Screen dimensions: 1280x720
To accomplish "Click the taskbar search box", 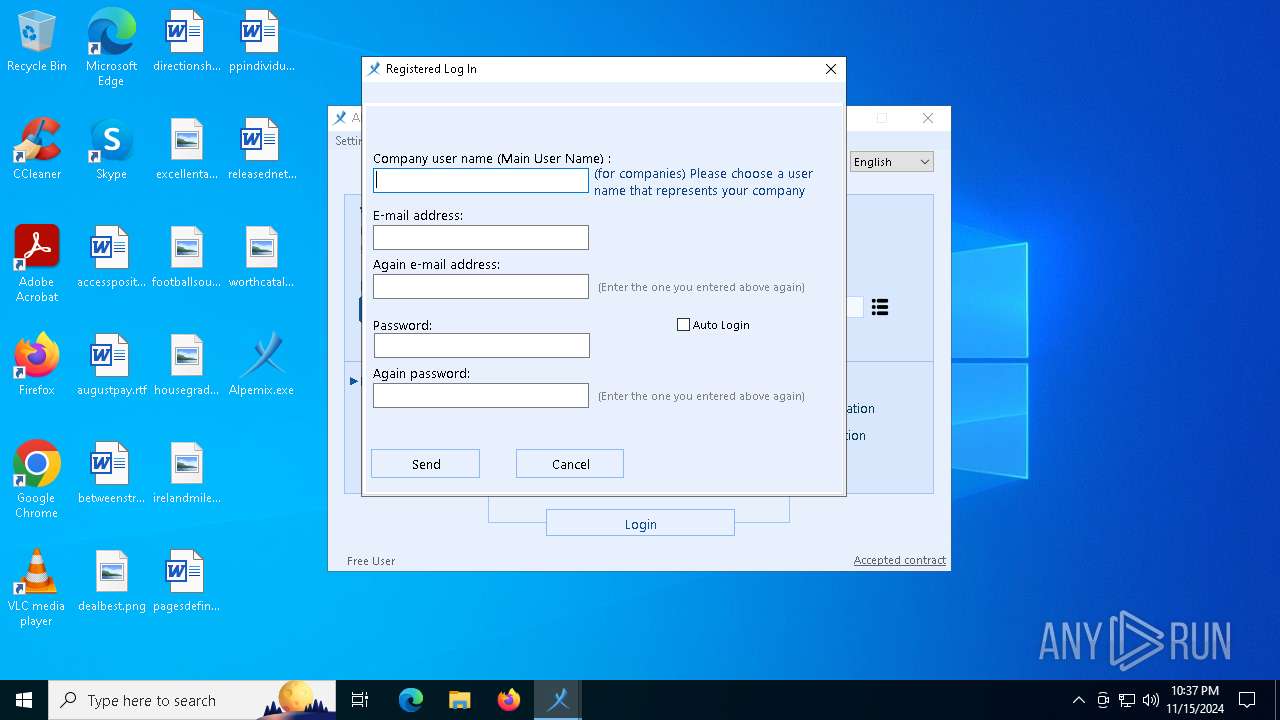I will click(x=192, y=700).
